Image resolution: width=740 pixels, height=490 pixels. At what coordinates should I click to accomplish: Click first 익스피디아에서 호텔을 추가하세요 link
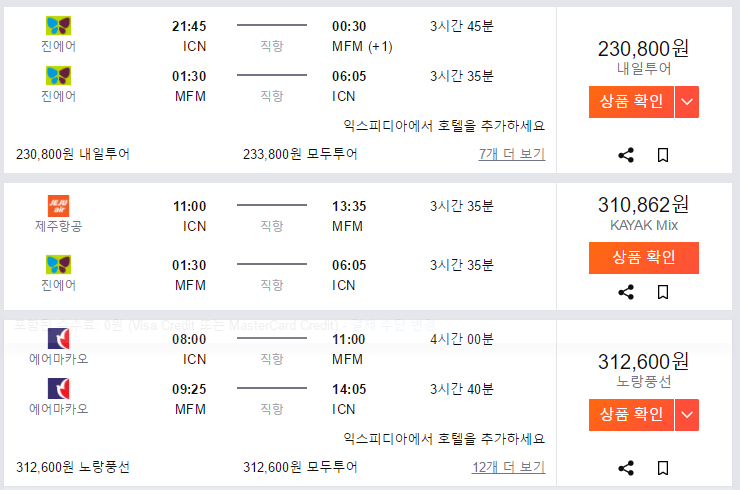444,126
